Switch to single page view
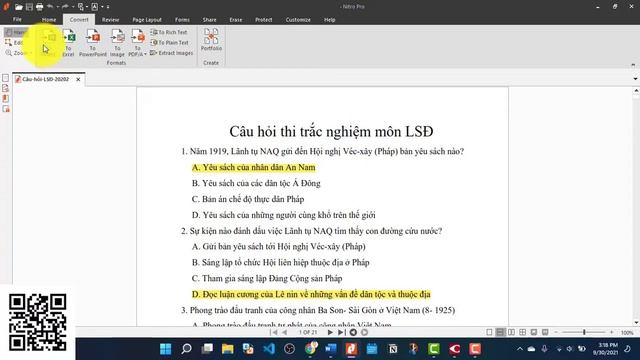The width and height of the screenshot is (640, 360). point(489,332)
